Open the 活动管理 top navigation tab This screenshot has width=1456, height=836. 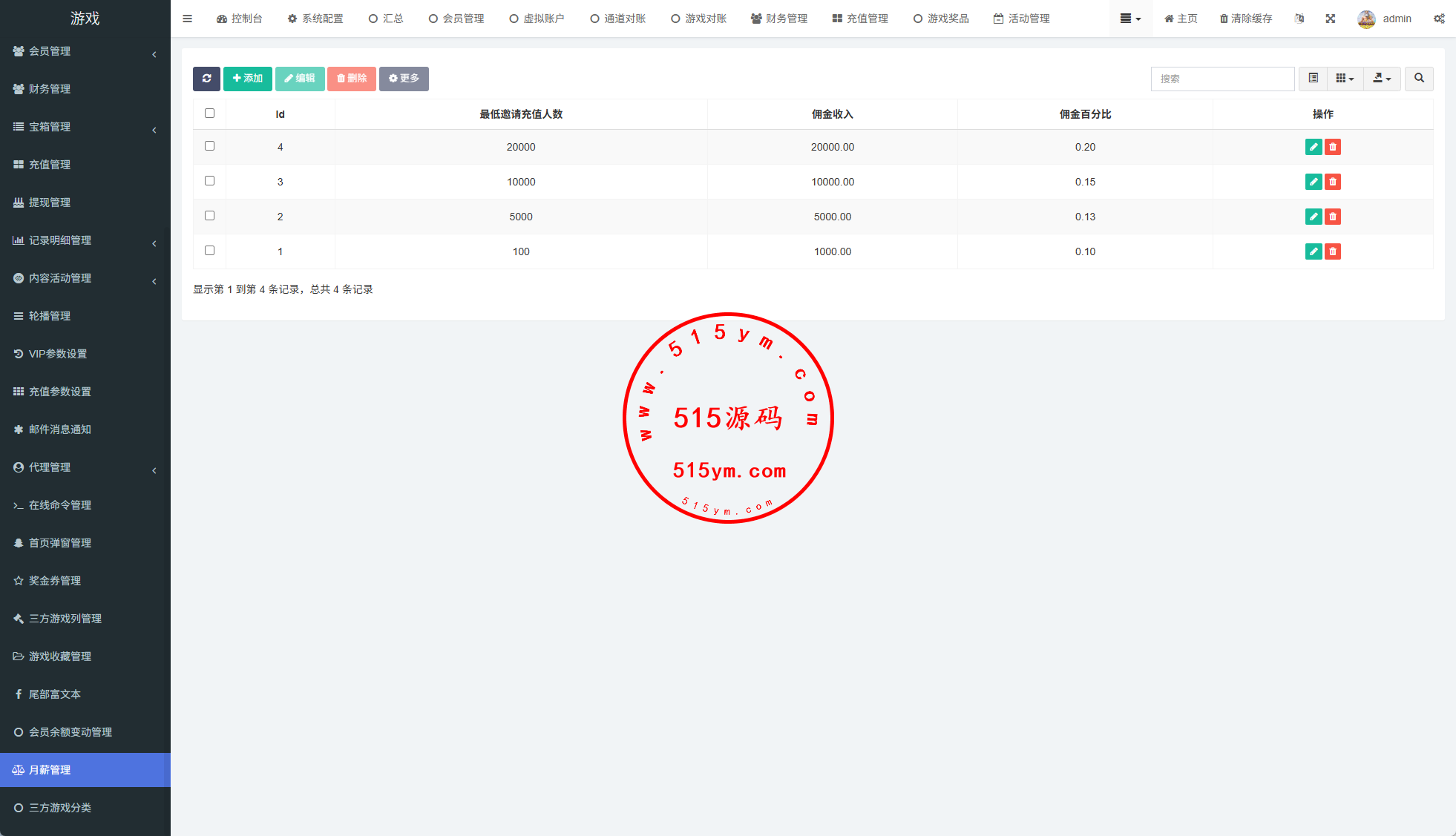point(1021,19)
